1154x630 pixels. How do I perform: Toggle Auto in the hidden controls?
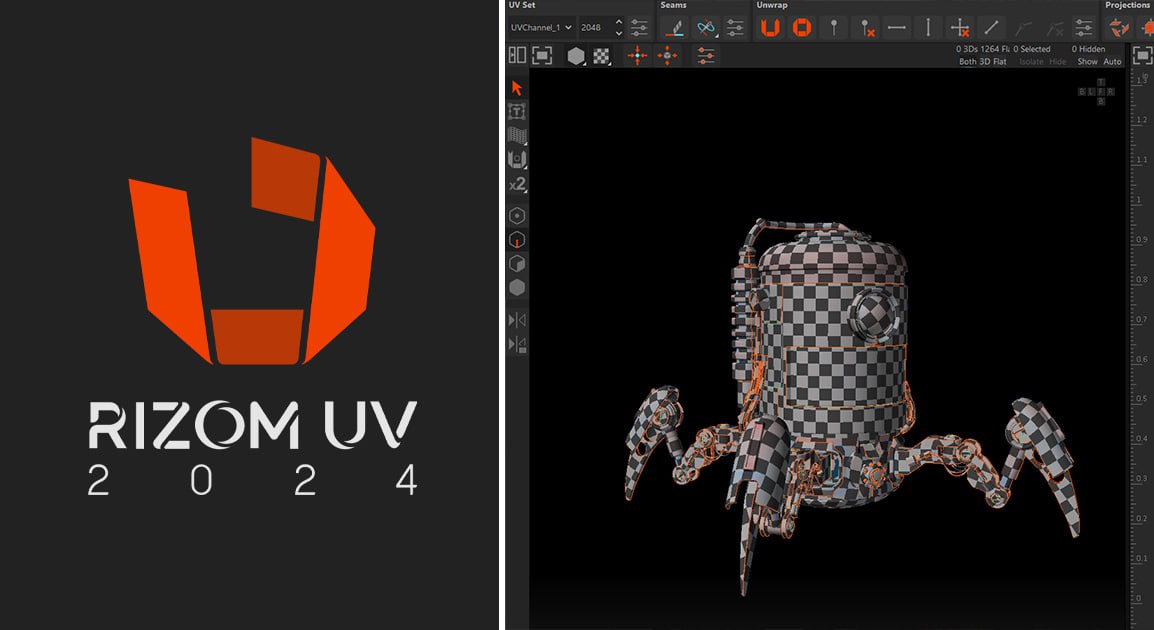point(1112,62)
